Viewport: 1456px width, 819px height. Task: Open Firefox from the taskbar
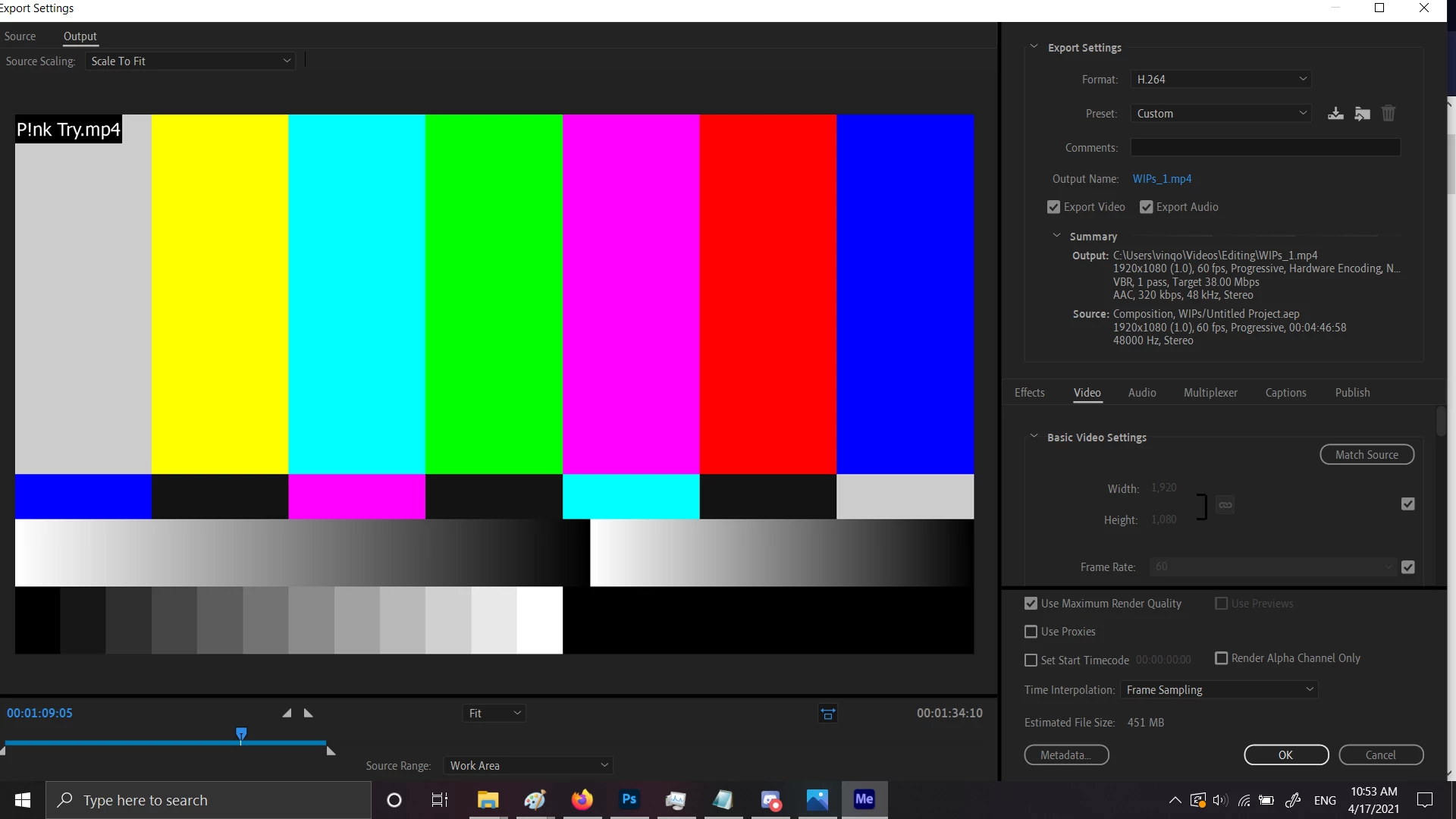[582, 799]
